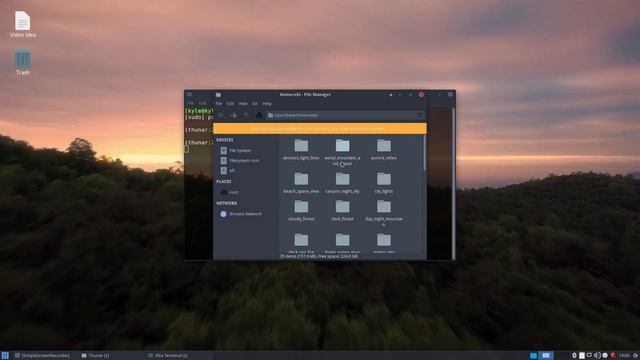Viewport: 640px width, 360px height.
Task: Go back with the back arrow
Action: [x=221, y=116]
